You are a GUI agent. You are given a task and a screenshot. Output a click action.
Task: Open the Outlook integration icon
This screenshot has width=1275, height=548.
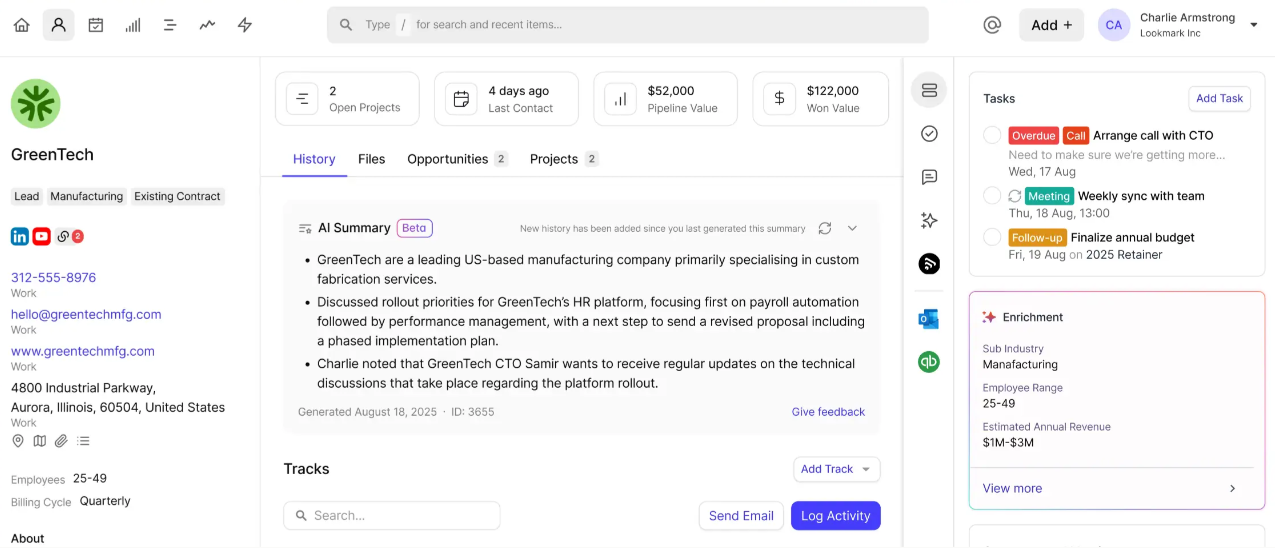pos(929,319)
